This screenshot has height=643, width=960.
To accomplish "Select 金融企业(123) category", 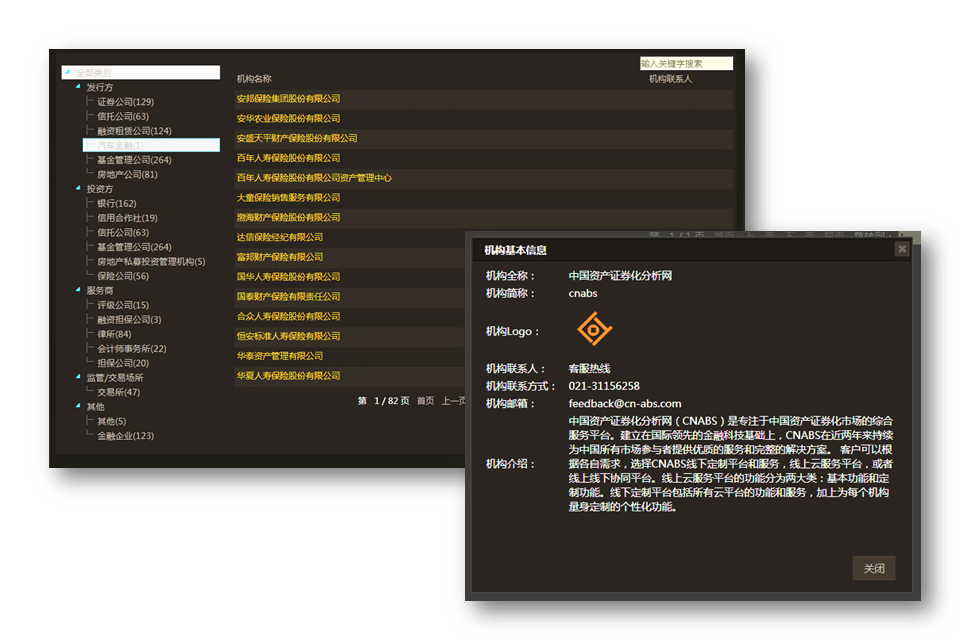I will 126,435.
